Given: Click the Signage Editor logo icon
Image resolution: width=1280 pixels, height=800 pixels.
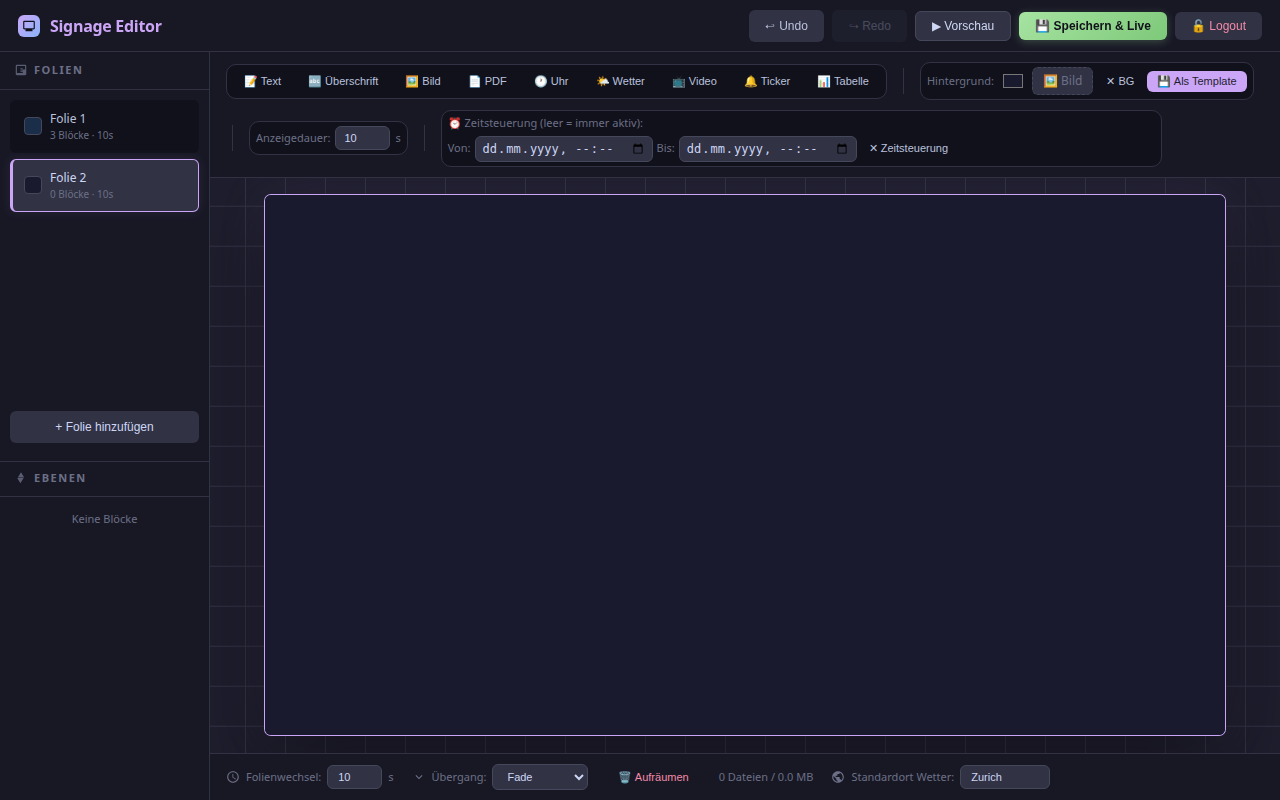Looking at the screenshot, I should pos(29,26).
